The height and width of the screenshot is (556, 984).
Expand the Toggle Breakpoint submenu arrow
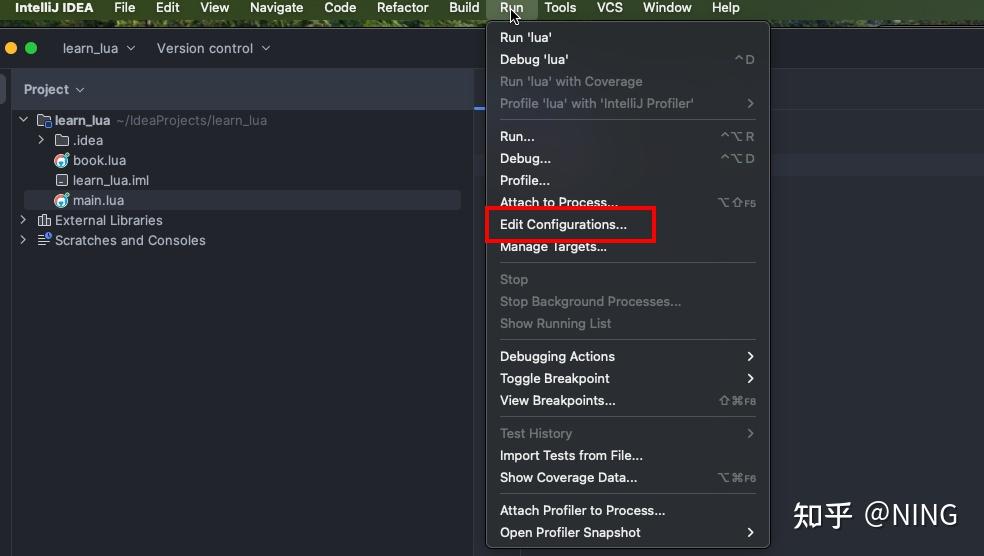coord(750,378)
